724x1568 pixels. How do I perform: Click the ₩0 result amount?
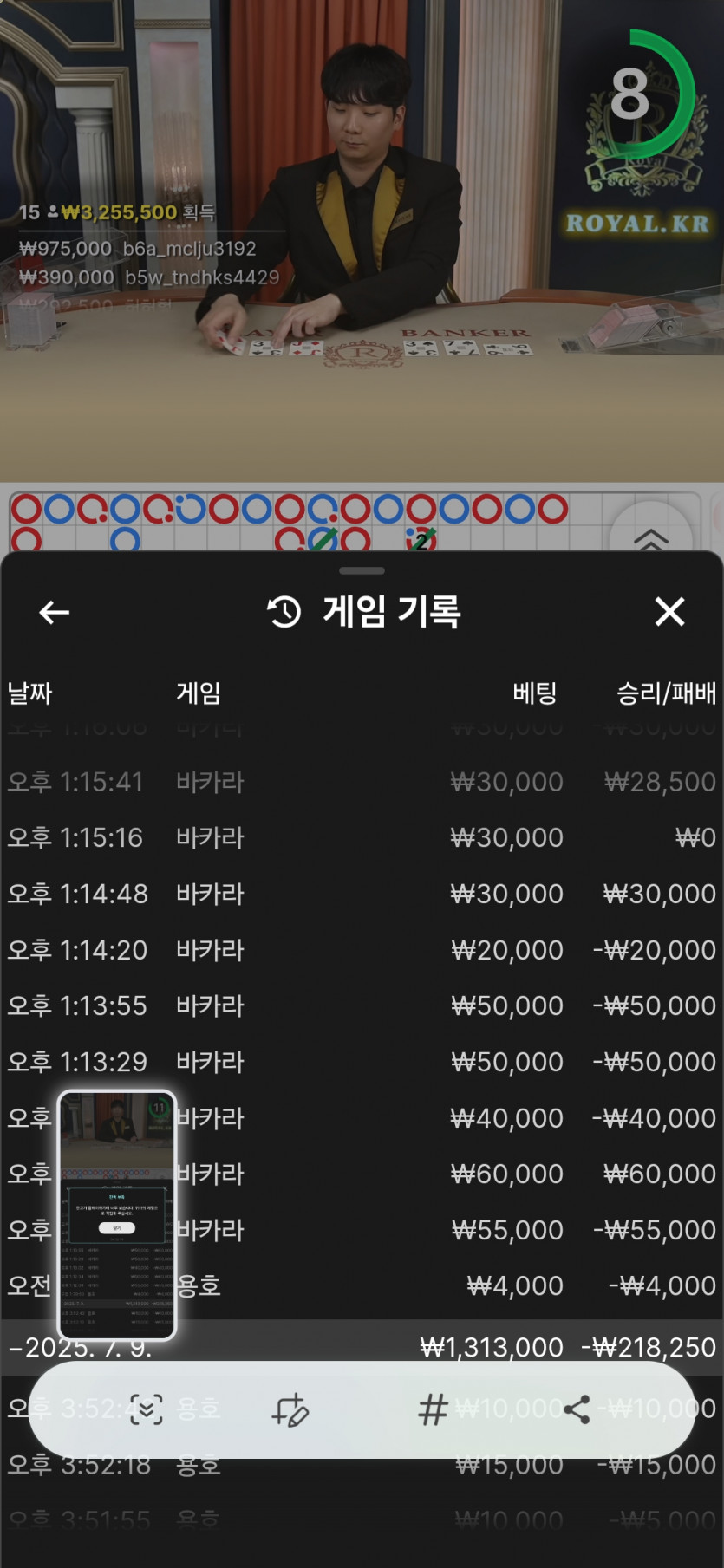pyautogui.click(x=695, y=838)
